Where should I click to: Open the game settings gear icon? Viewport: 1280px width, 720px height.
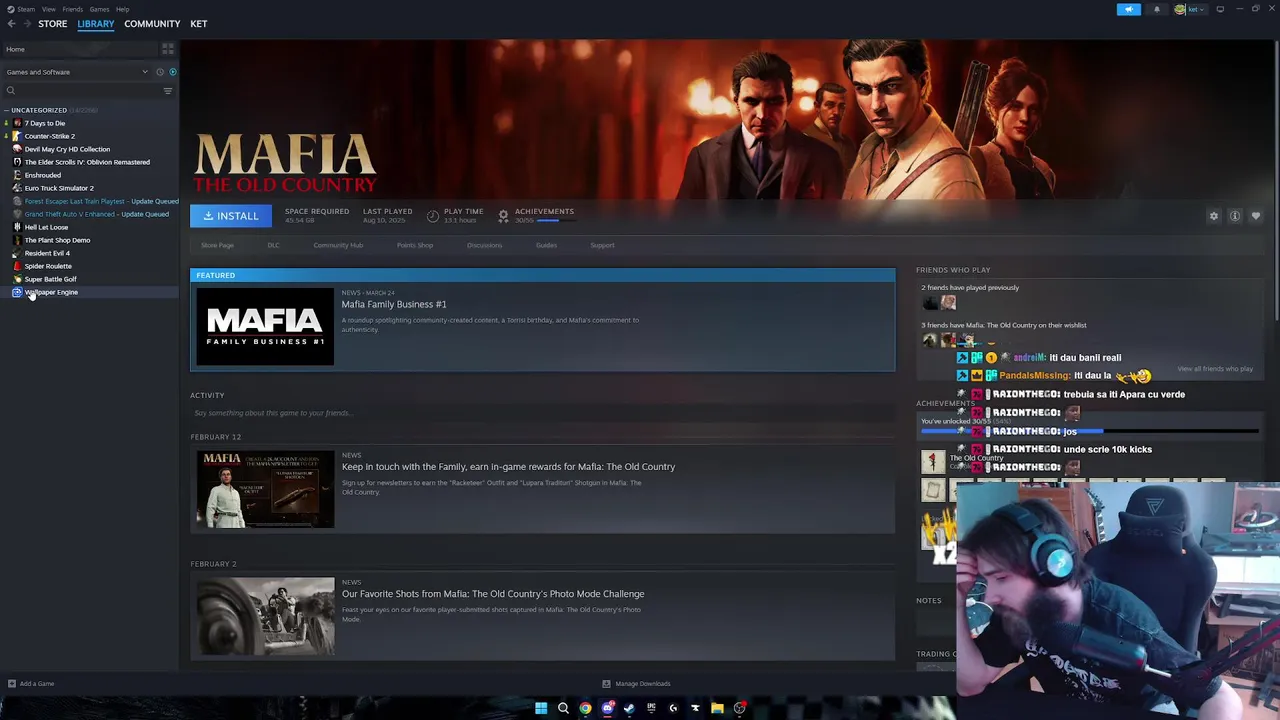pos(1214,216)
